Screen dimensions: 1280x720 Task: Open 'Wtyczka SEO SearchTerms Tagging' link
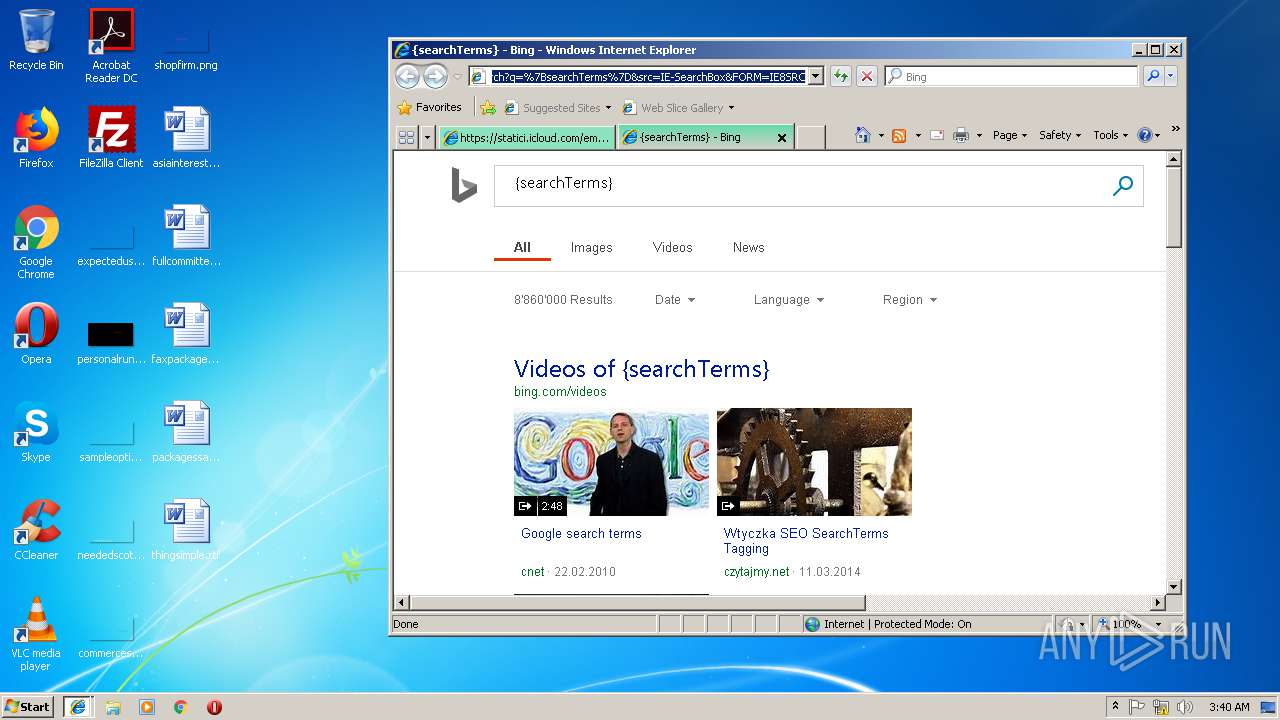pyautogui.click(x=806, y=541)
